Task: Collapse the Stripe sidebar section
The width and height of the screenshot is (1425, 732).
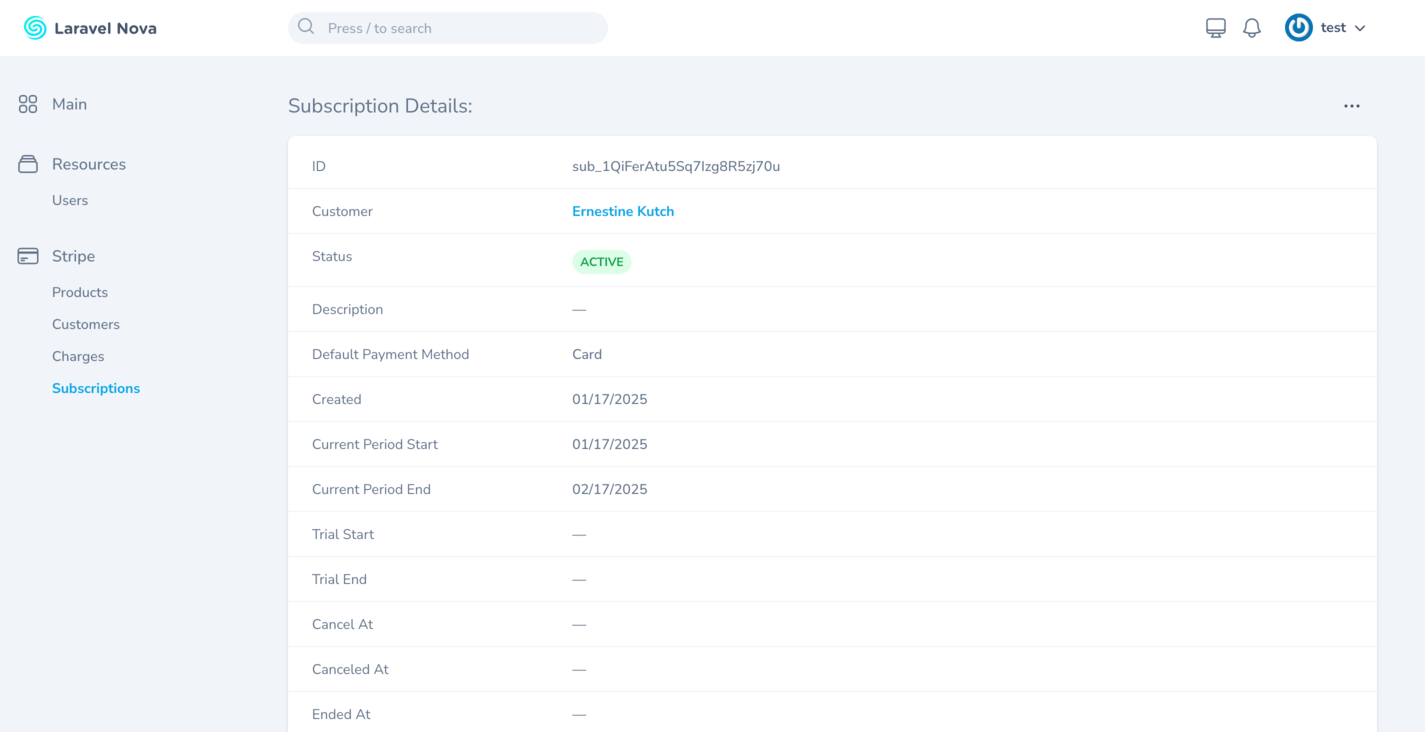Action: coord(74,256)
